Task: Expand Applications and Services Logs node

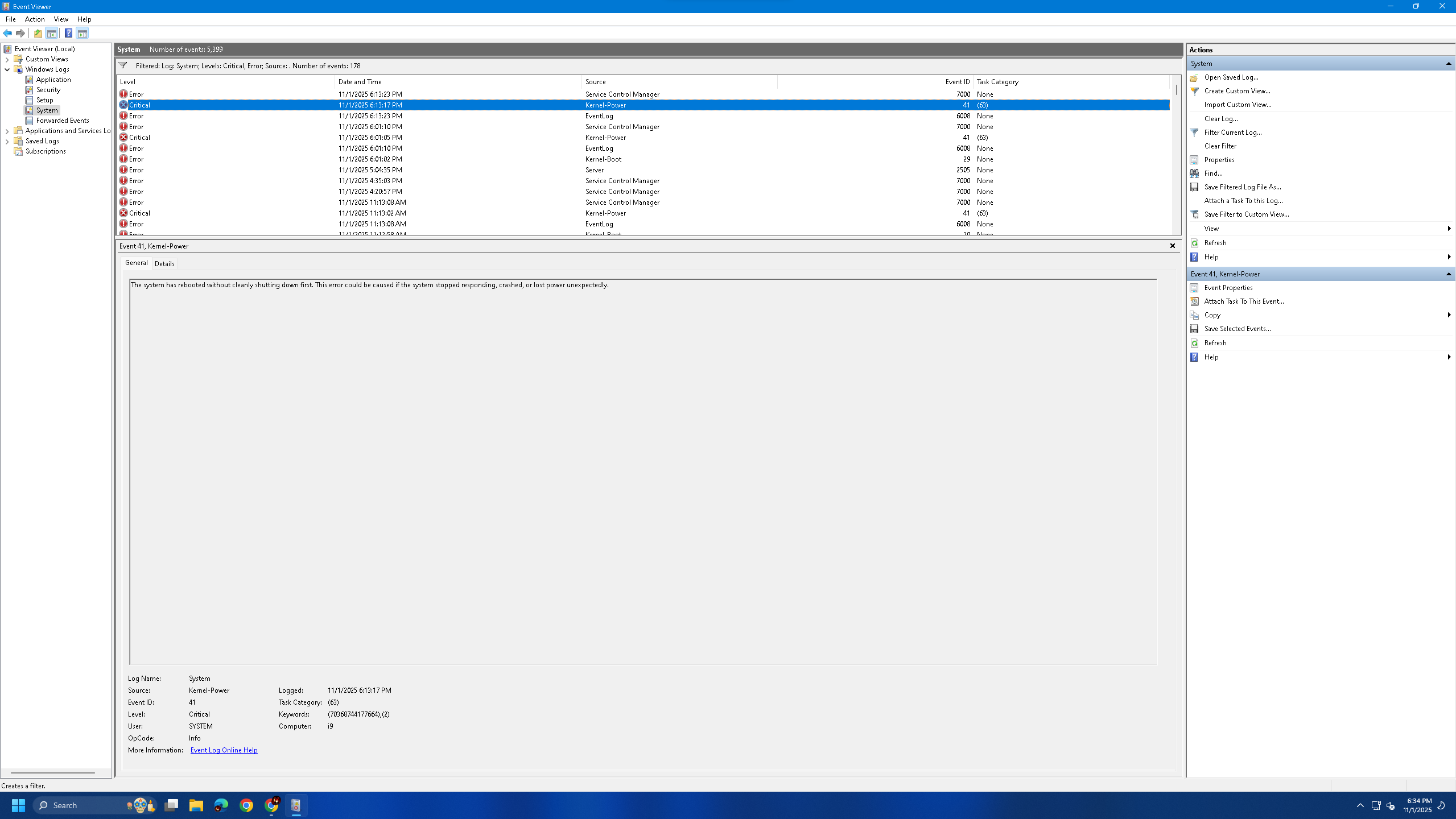Action: tap(7, 131)
